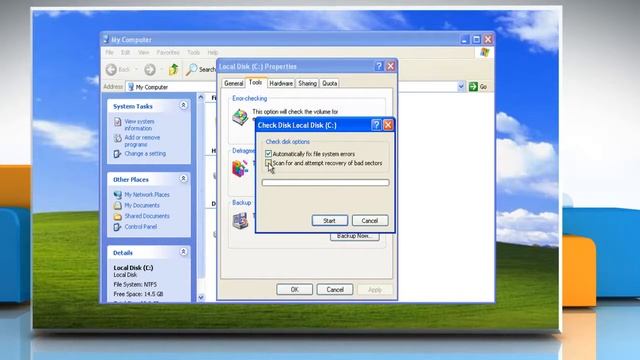640x360 pixels.
Task: Click the My Documents folder icon
Action: (x=118, y=205)
